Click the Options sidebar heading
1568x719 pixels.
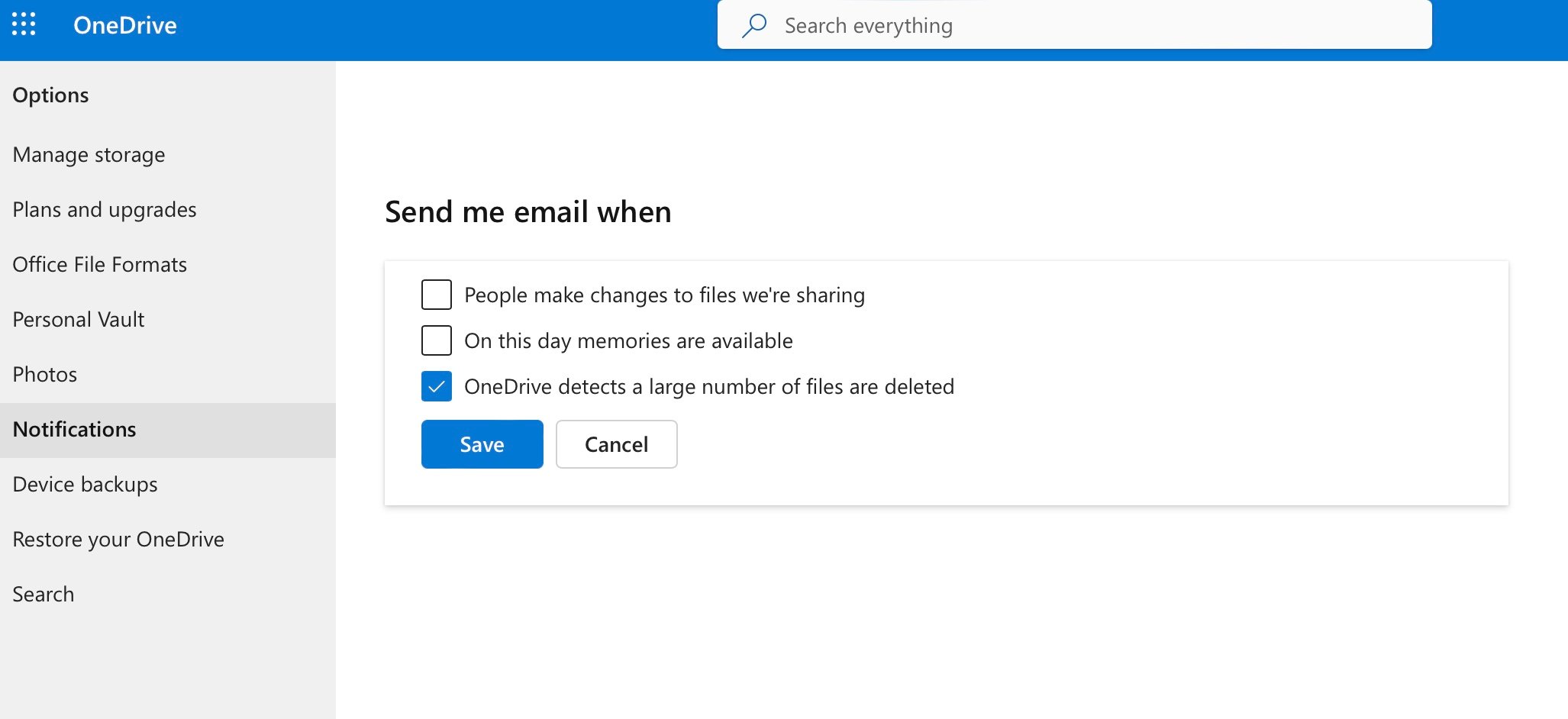click(50, 95)
